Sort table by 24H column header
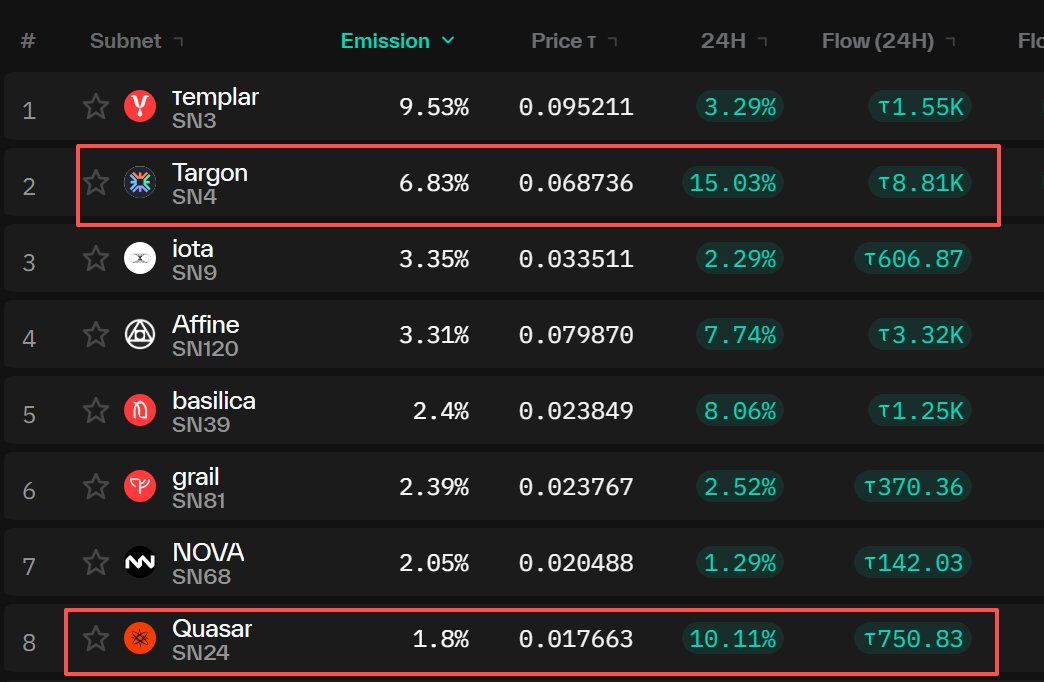This screenshot has width=1044, height=682. pyautogui.click(x=734, y=41)
